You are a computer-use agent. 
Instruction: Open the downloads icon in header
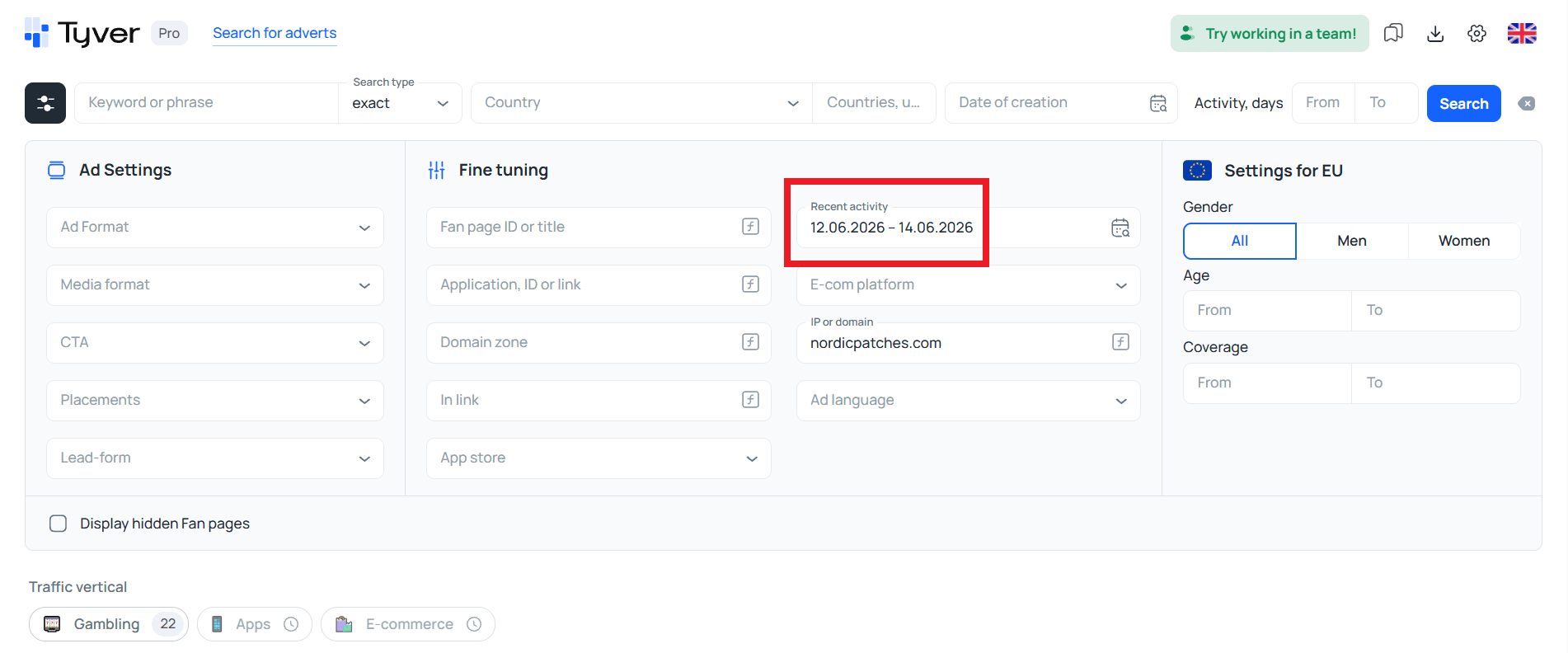point(1435,33)
